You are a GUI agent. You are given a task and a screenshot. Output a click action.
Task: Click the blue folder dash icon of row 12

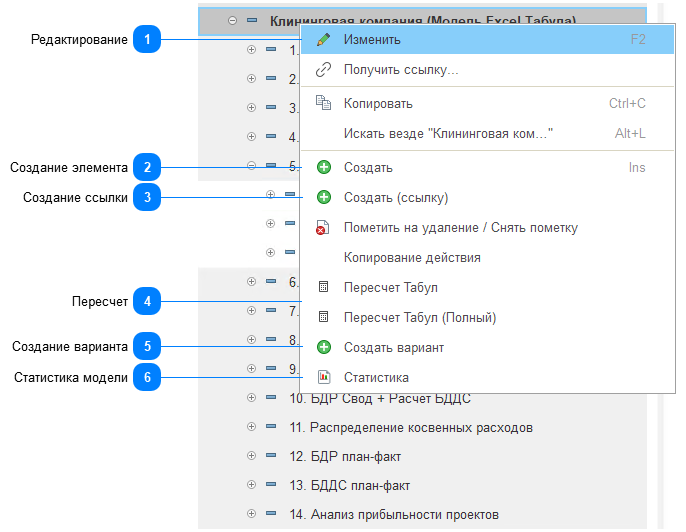point(271,455)
